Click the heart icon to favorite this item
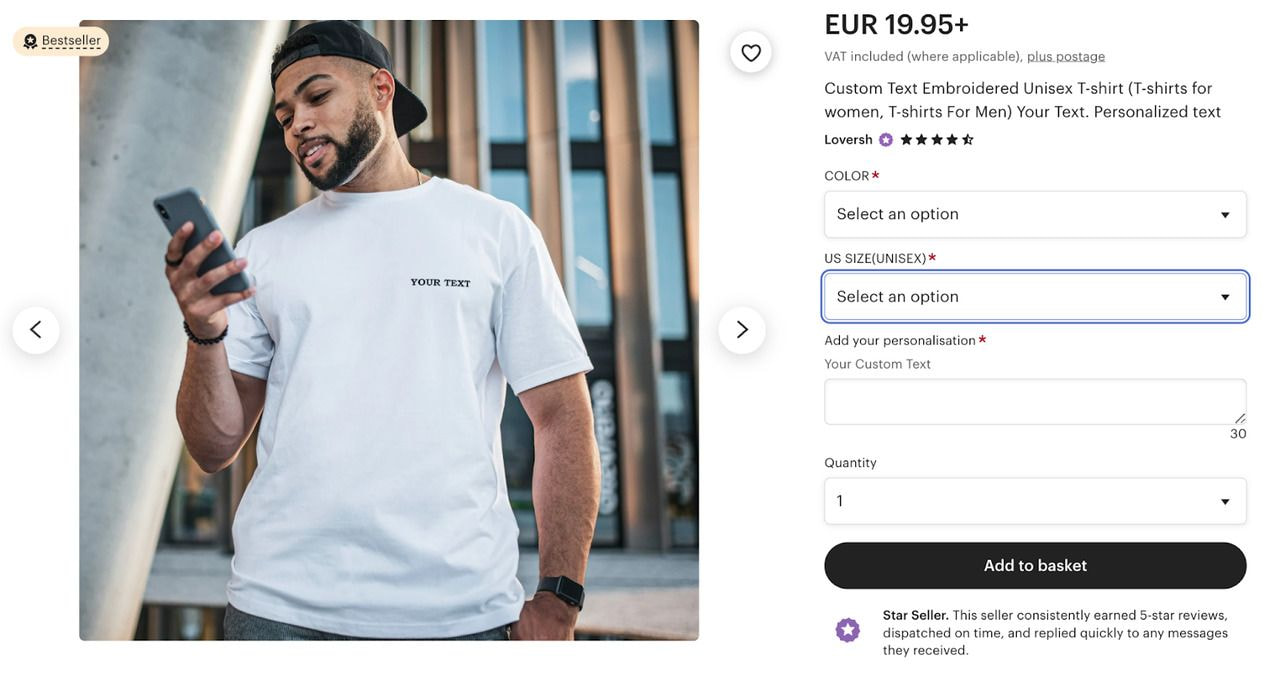This screenshot has height=674, width=1280. tap(751, 52)
